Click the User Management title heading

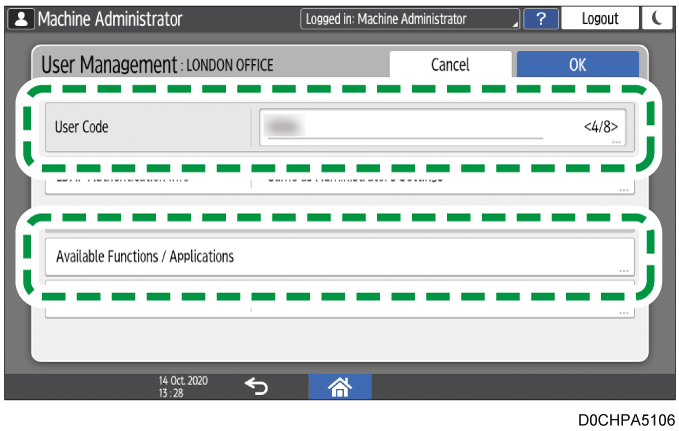pyautogui.click(x=108, y=65)
